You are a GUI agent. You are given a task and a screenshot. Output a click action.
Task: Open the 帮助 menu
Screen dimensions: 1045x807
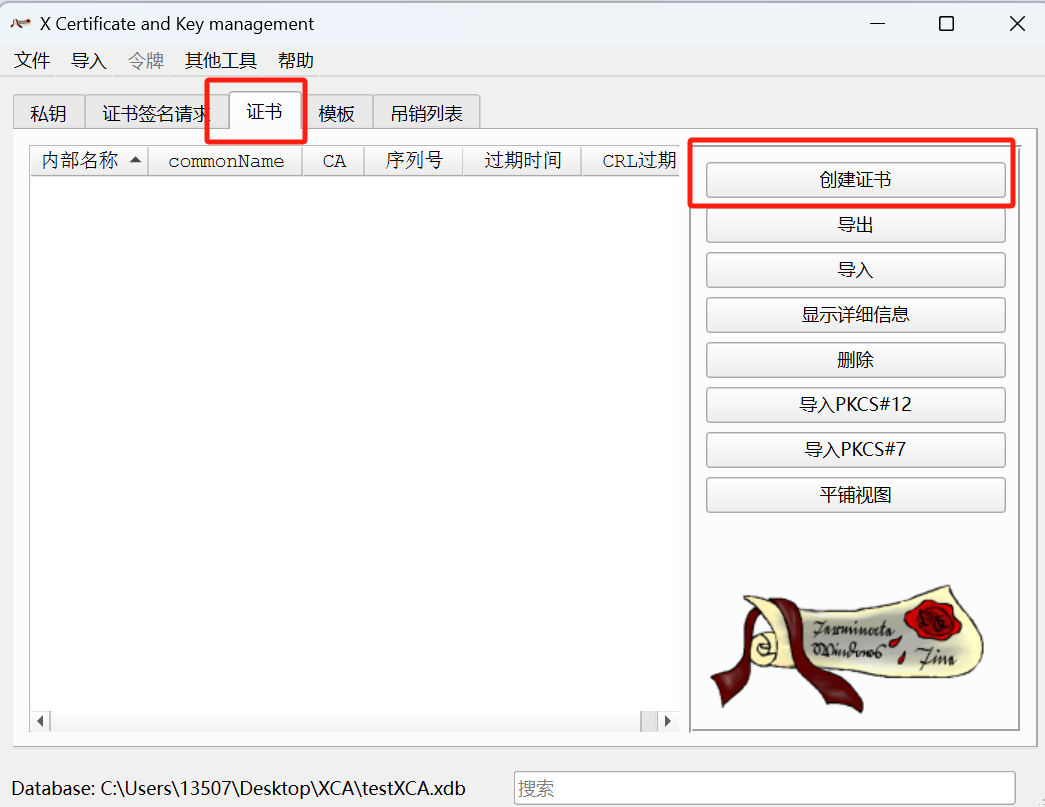(x=295, y=61)
